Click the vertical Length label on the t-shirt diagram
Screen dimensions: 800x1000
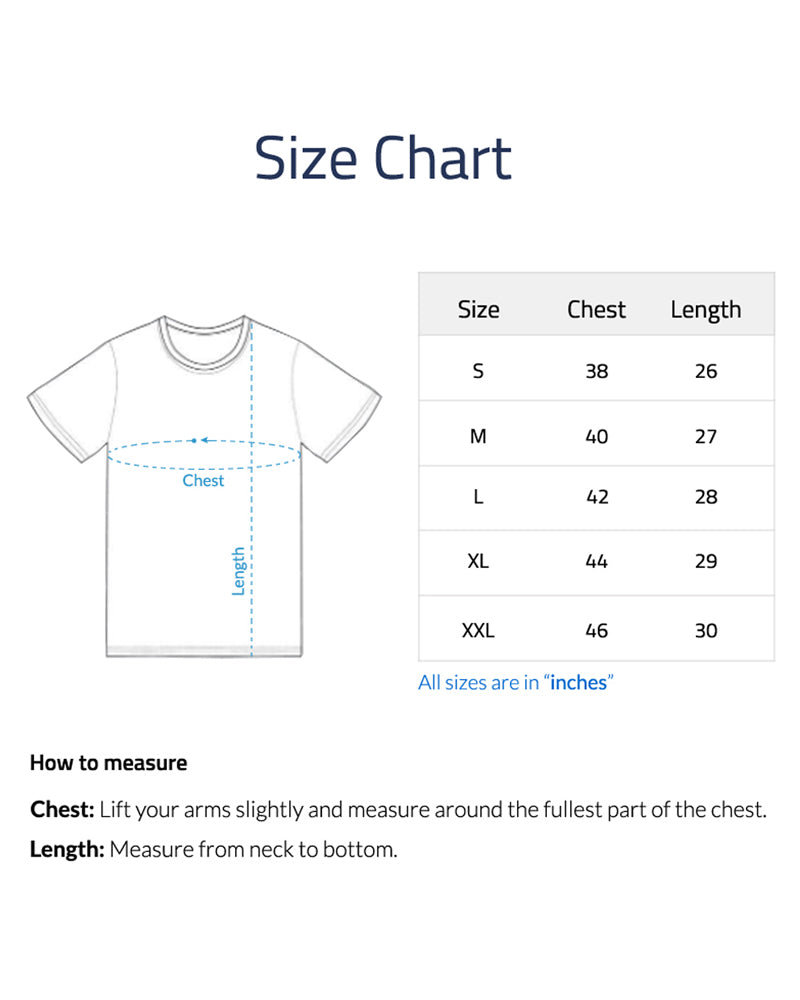tap(239, 571)
